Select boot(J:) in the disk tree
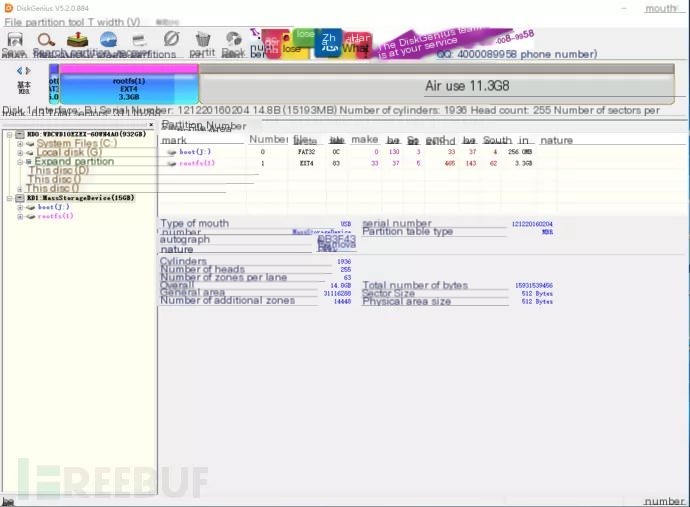Screen dimensions: 690x507 click(x=53, y=207)
